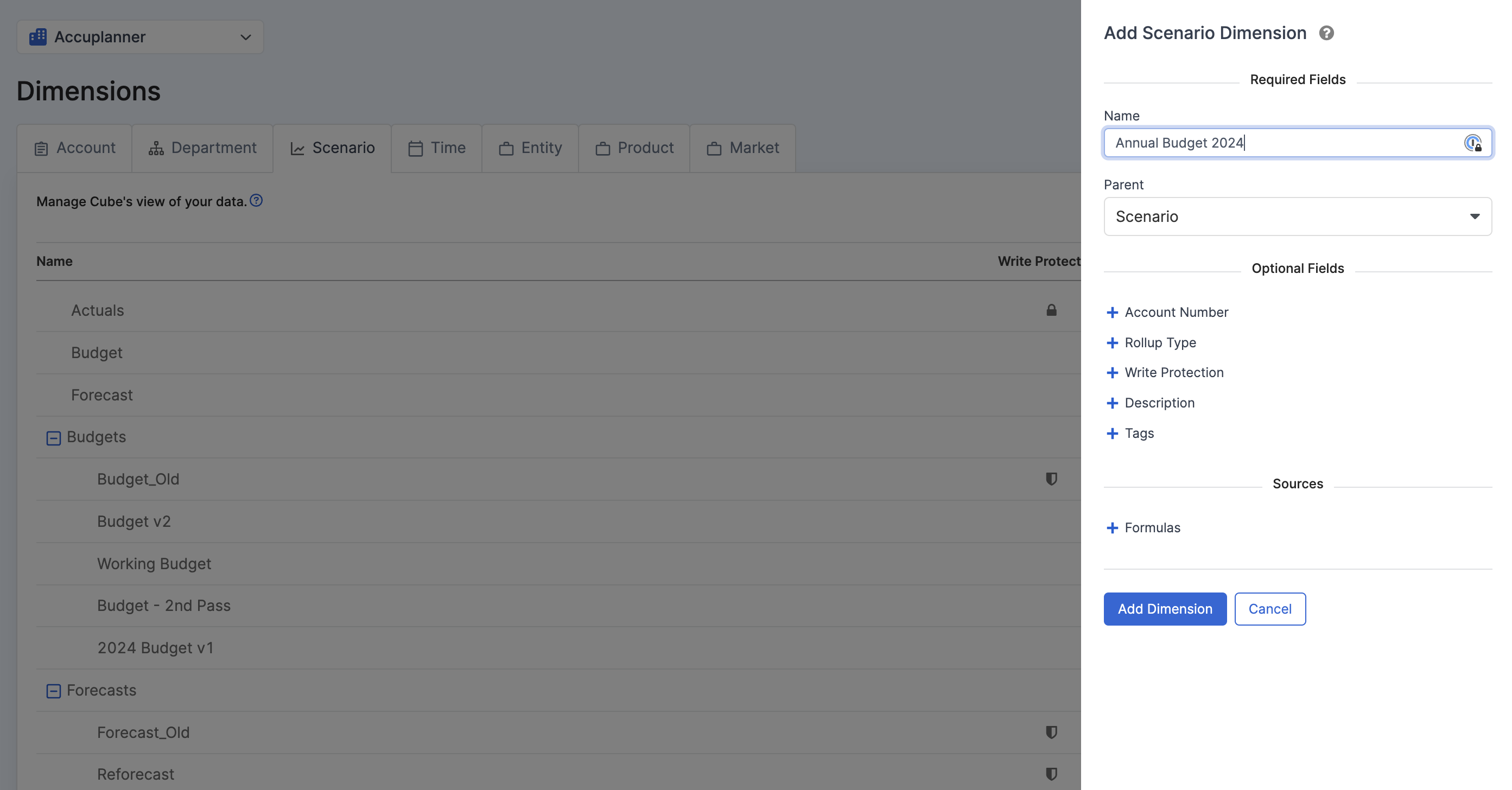Open the Time tab

point(437,148)
